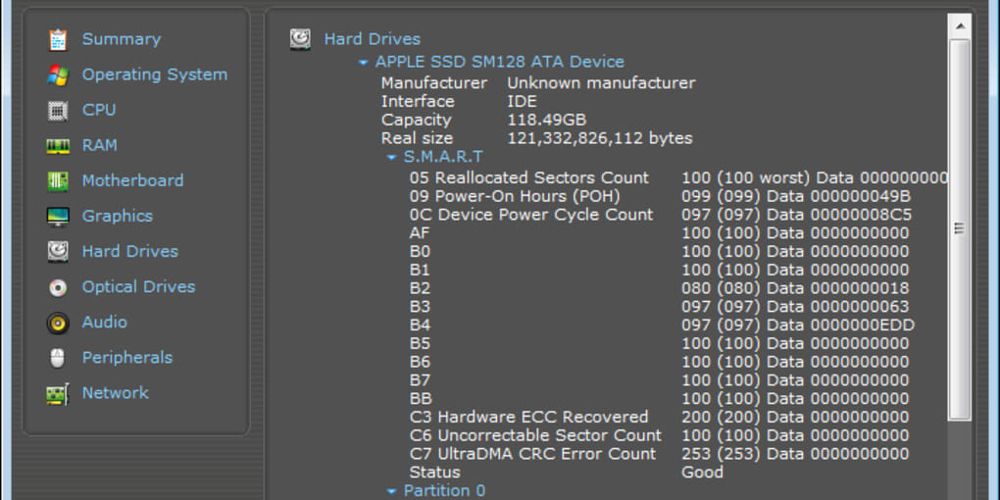1000x500 pixels.
Task: Collapse the APPLE SSD SM128 ATA Device node
Action: (x=364, y=62)
